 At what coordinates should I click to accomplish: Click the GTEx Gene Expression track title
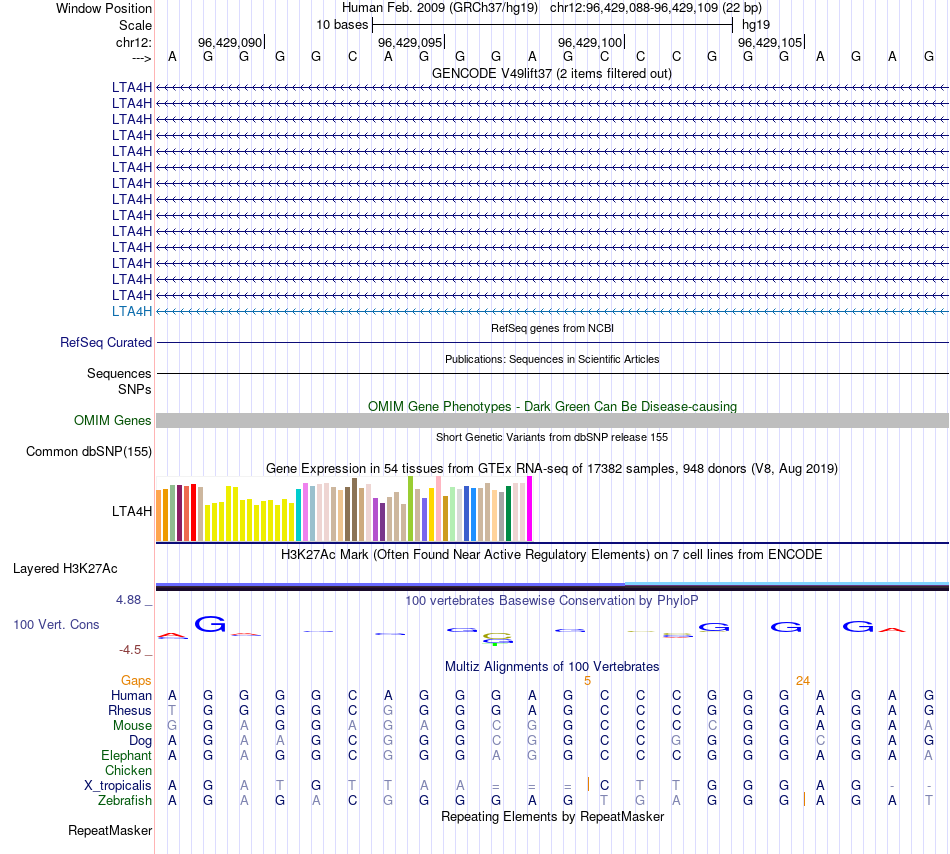(x=551, y=468)
